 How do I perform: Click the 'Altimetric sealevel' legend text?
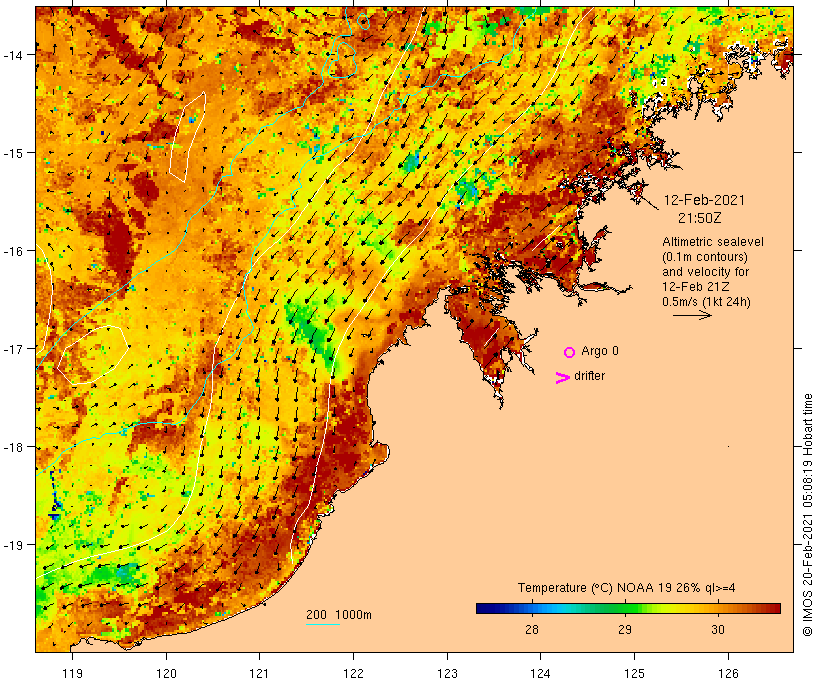click(713, 242)
